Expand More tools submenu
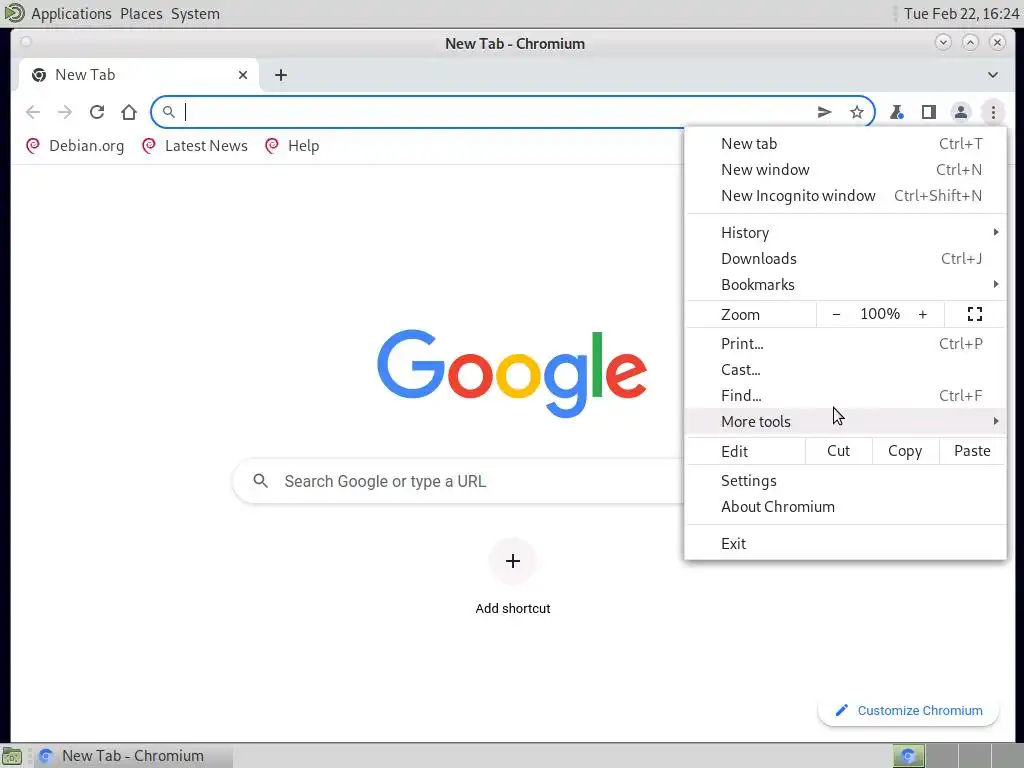The image size is (1024, 768). (x=846, y=422)
